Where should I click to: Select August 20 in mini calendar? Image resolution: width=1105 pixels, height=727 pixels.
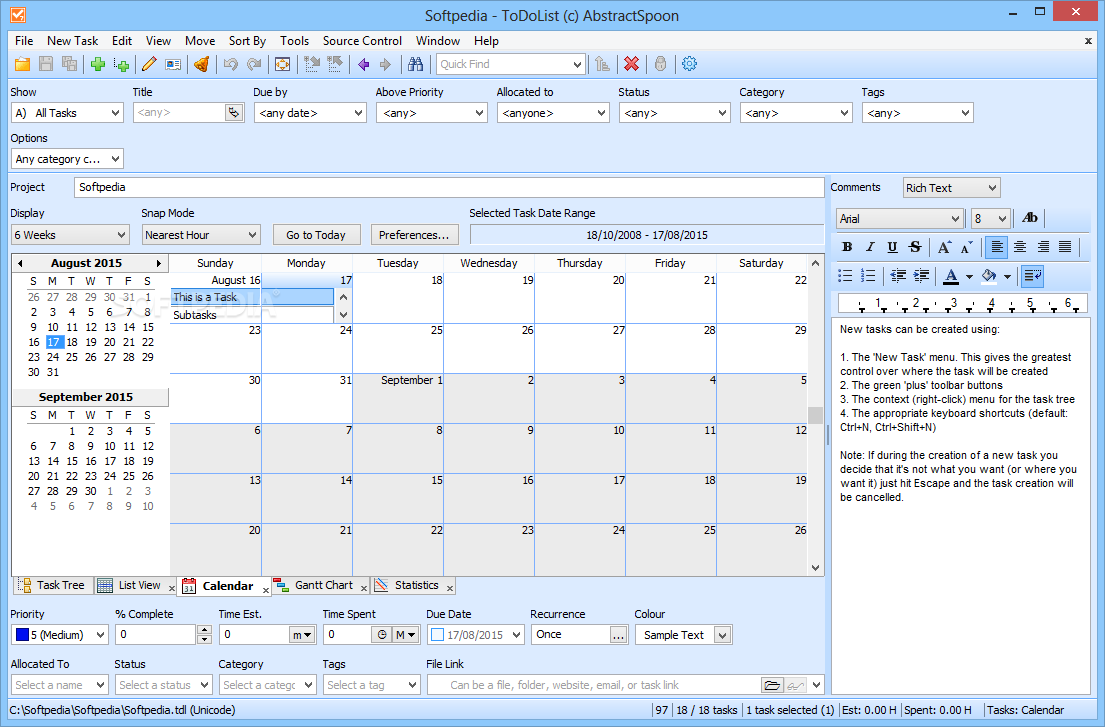[110, 342]
